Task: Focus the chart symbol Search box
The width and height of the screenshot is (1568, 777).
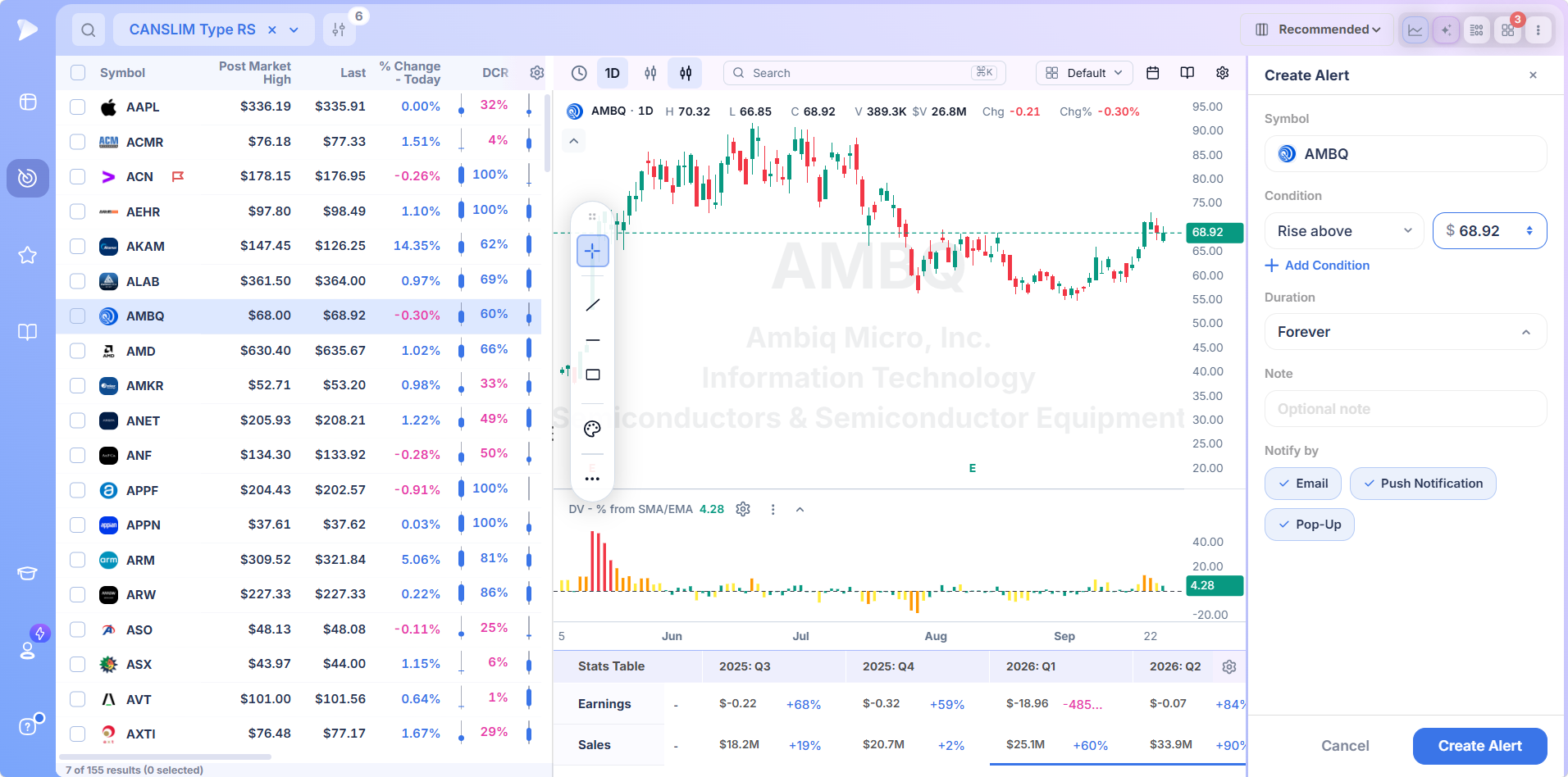Action: tap(864, 73)
